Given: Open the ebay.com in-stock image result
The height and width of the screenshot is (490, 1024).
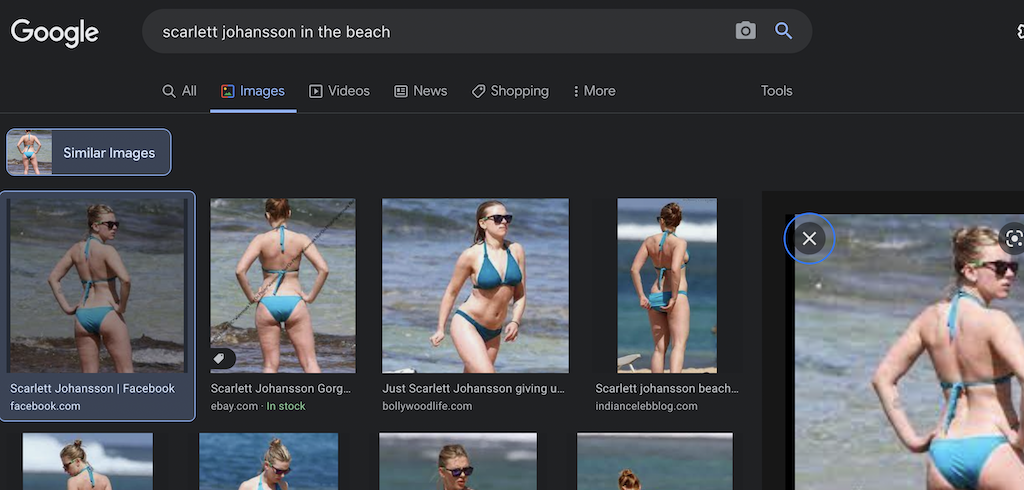Looking at the screenshot, I should (282, 285).
